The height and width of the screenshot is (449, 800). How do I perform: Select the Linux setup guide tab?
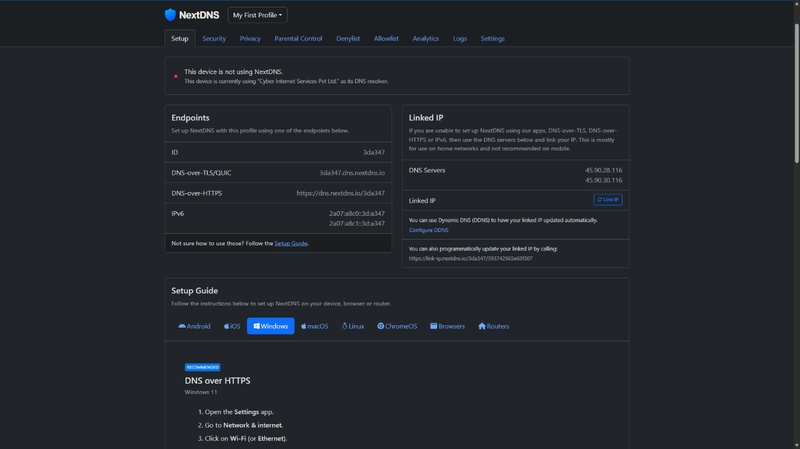click(353, 326)
